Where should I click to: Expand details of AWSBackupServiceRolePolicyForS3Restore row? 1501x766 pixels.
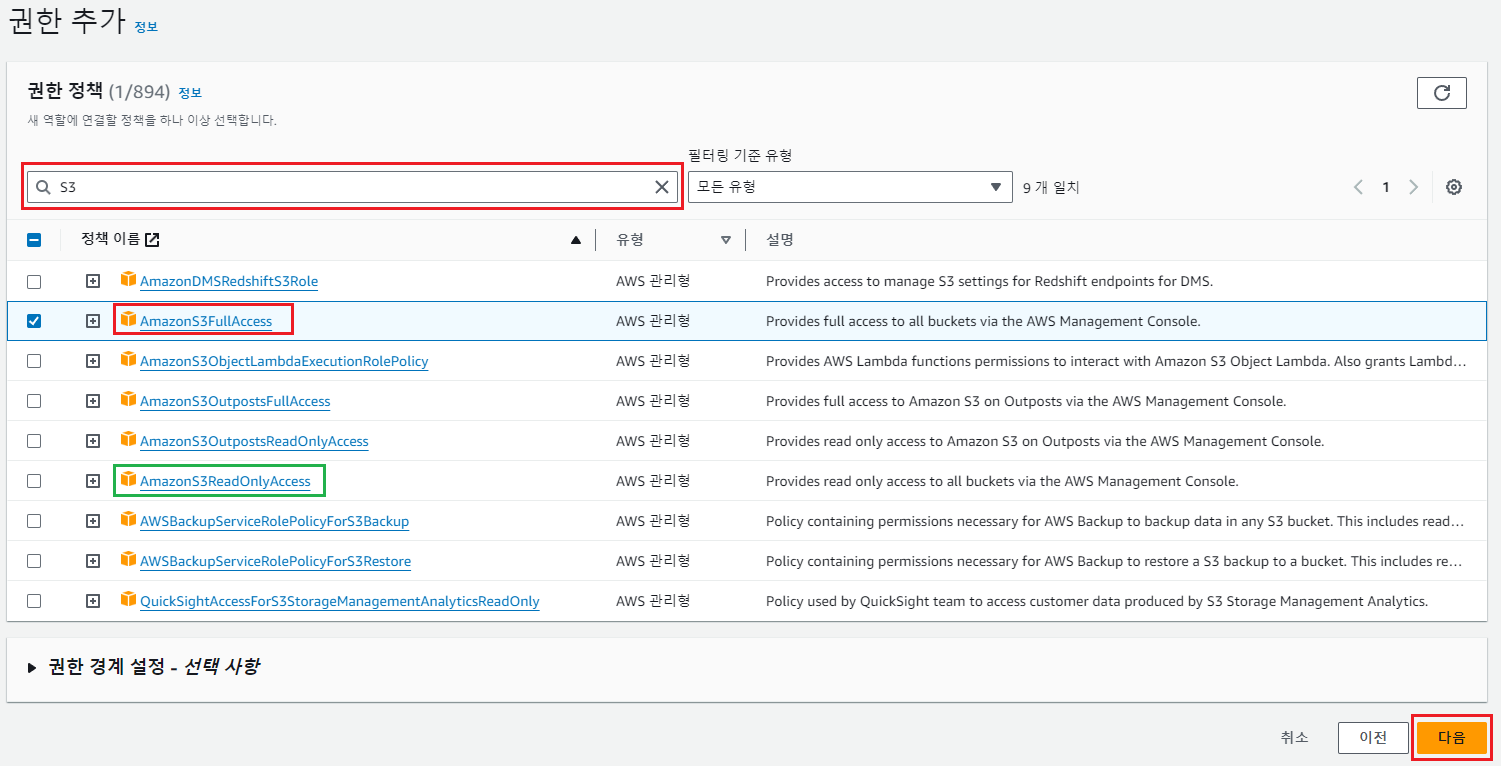click(x=93, y=561)
